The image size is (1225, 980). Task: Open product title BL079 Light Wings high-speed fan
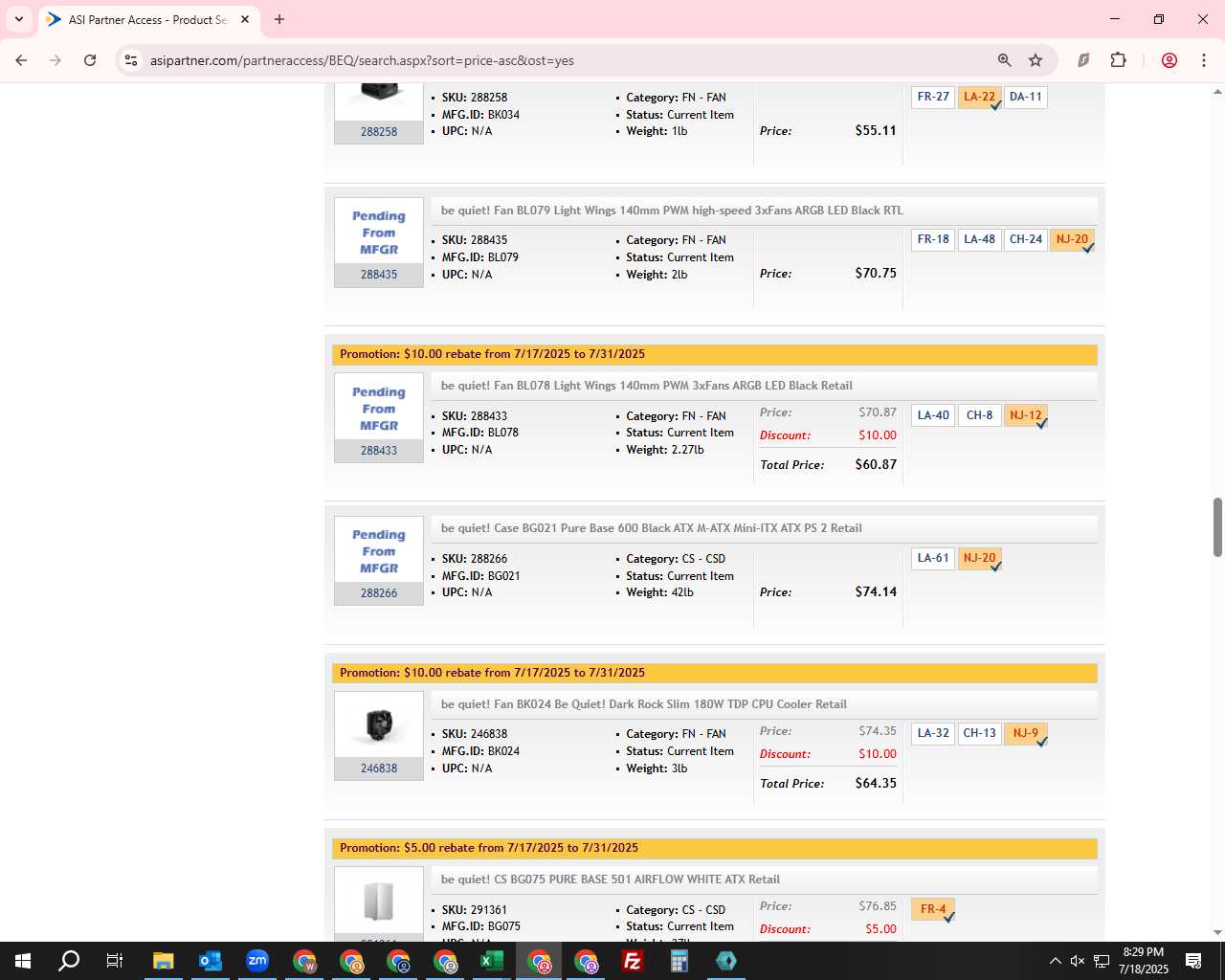(672, 211)
